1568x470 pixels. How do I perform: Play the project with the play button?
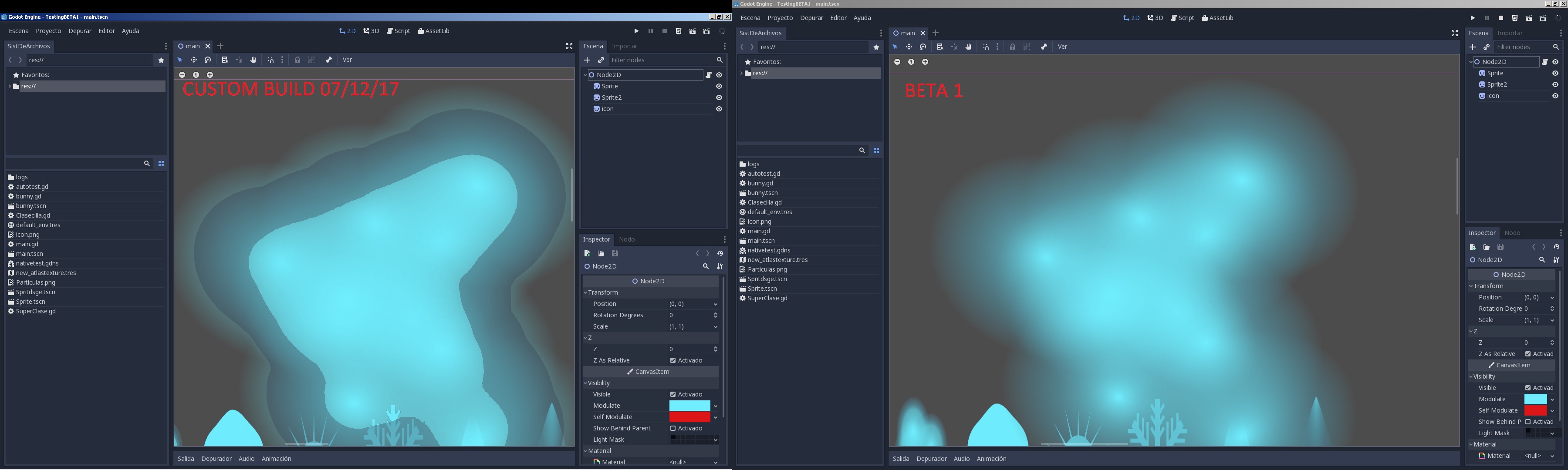coord(636,30)
